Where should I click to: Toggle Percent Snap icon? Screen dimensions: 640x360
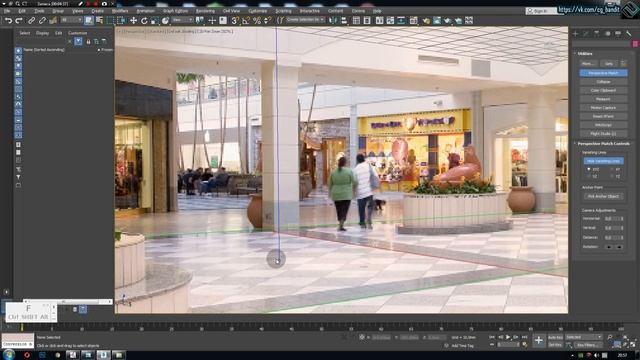coord(257,20)
